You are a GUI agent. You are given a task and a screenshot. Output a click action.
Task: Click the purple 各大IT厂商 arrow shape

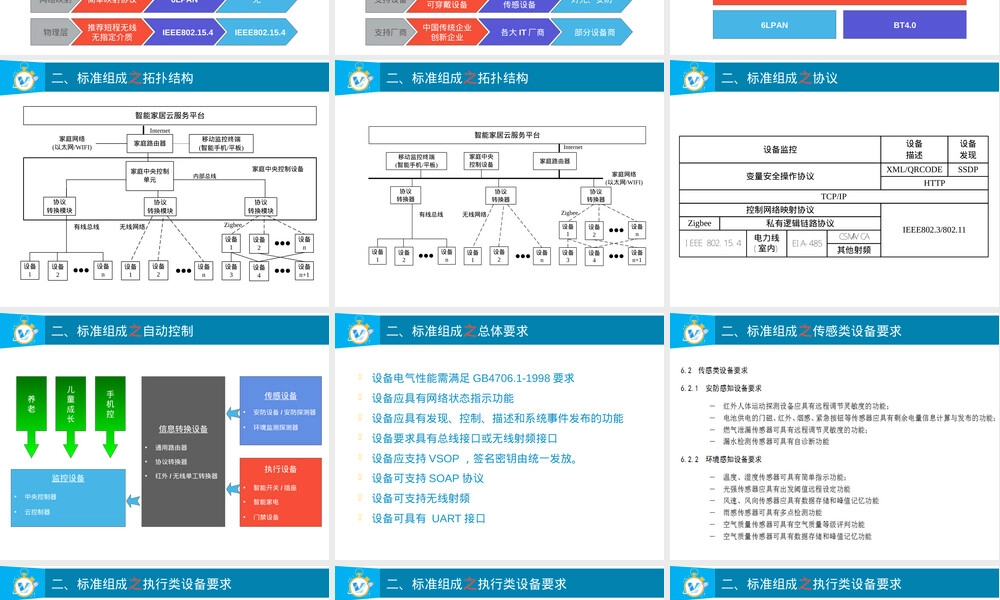[x=519, y=32]
